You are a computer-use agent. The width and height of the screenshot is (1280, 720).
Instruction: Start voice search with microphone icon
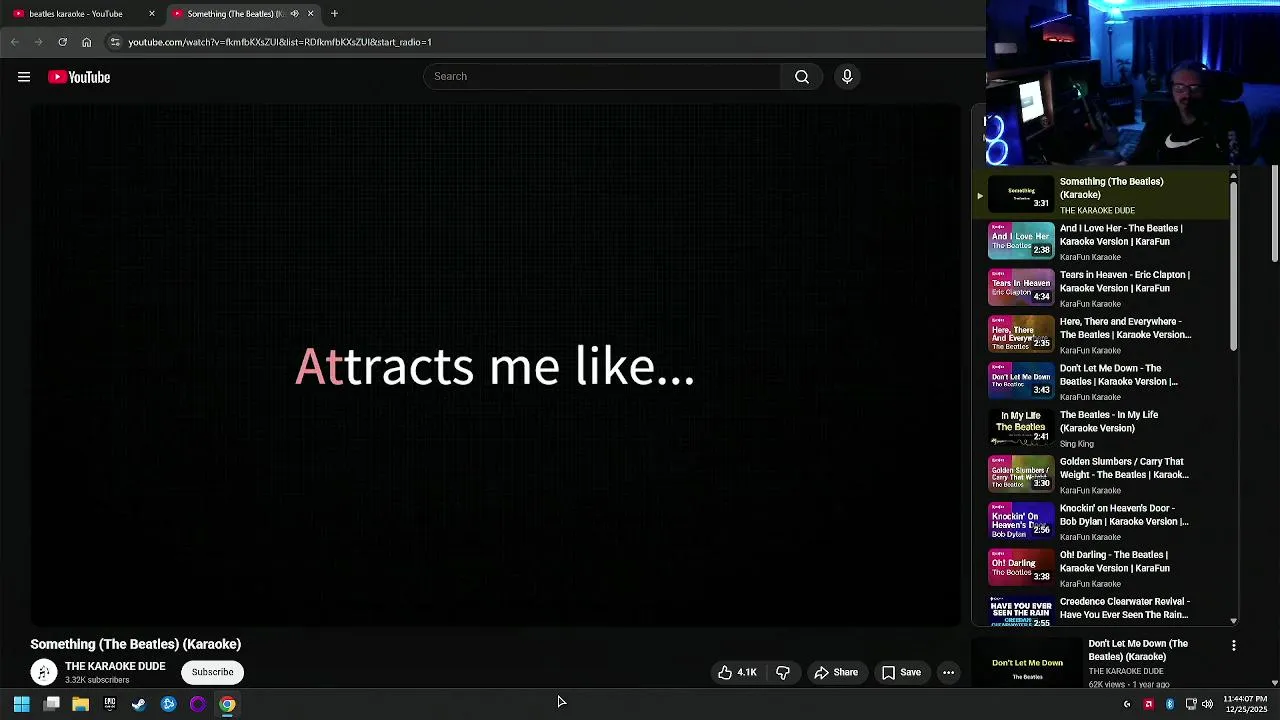(847, 77)
